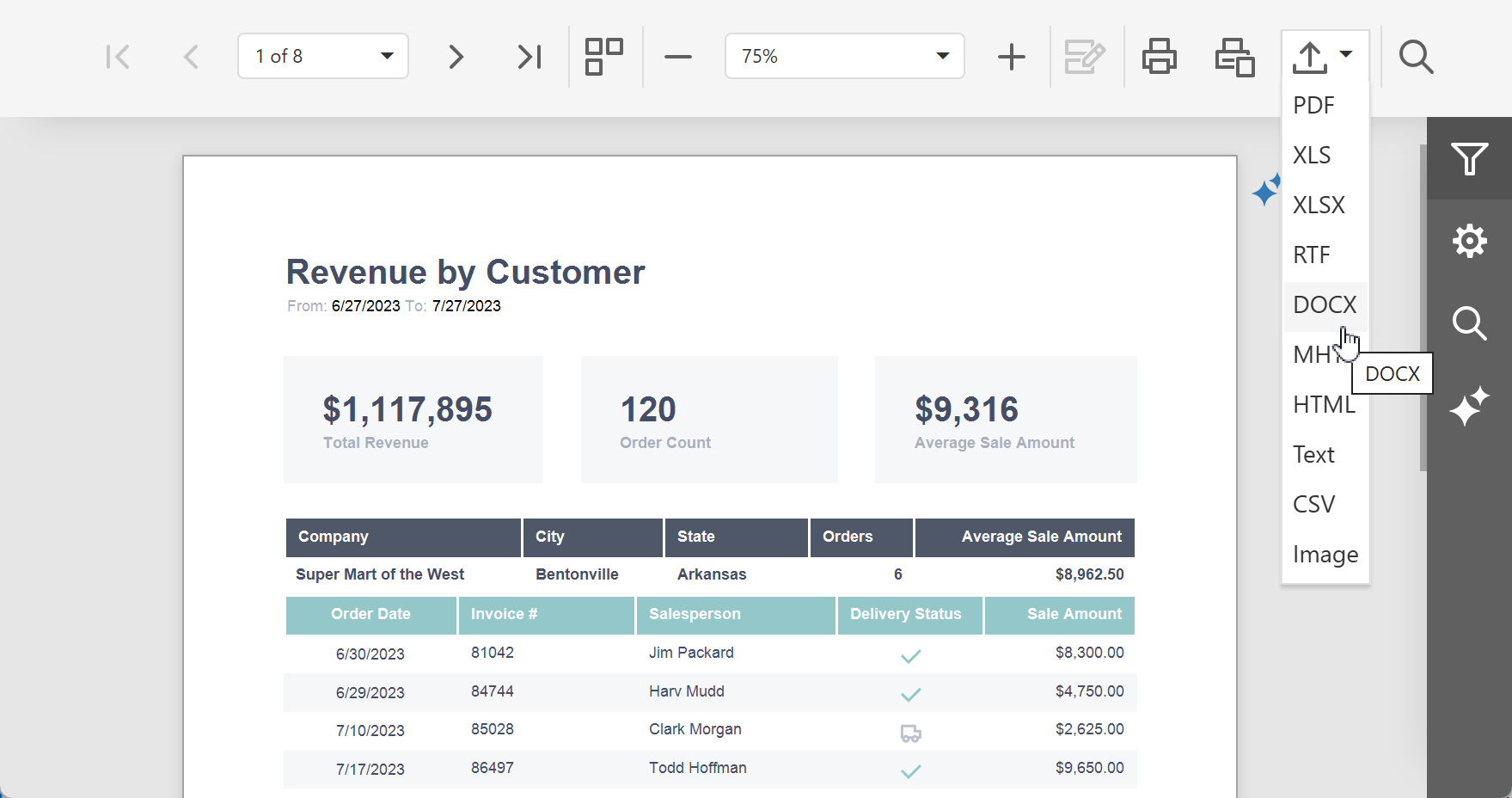
Task: Export the report as DOCX
Action: pos(1325,304)
